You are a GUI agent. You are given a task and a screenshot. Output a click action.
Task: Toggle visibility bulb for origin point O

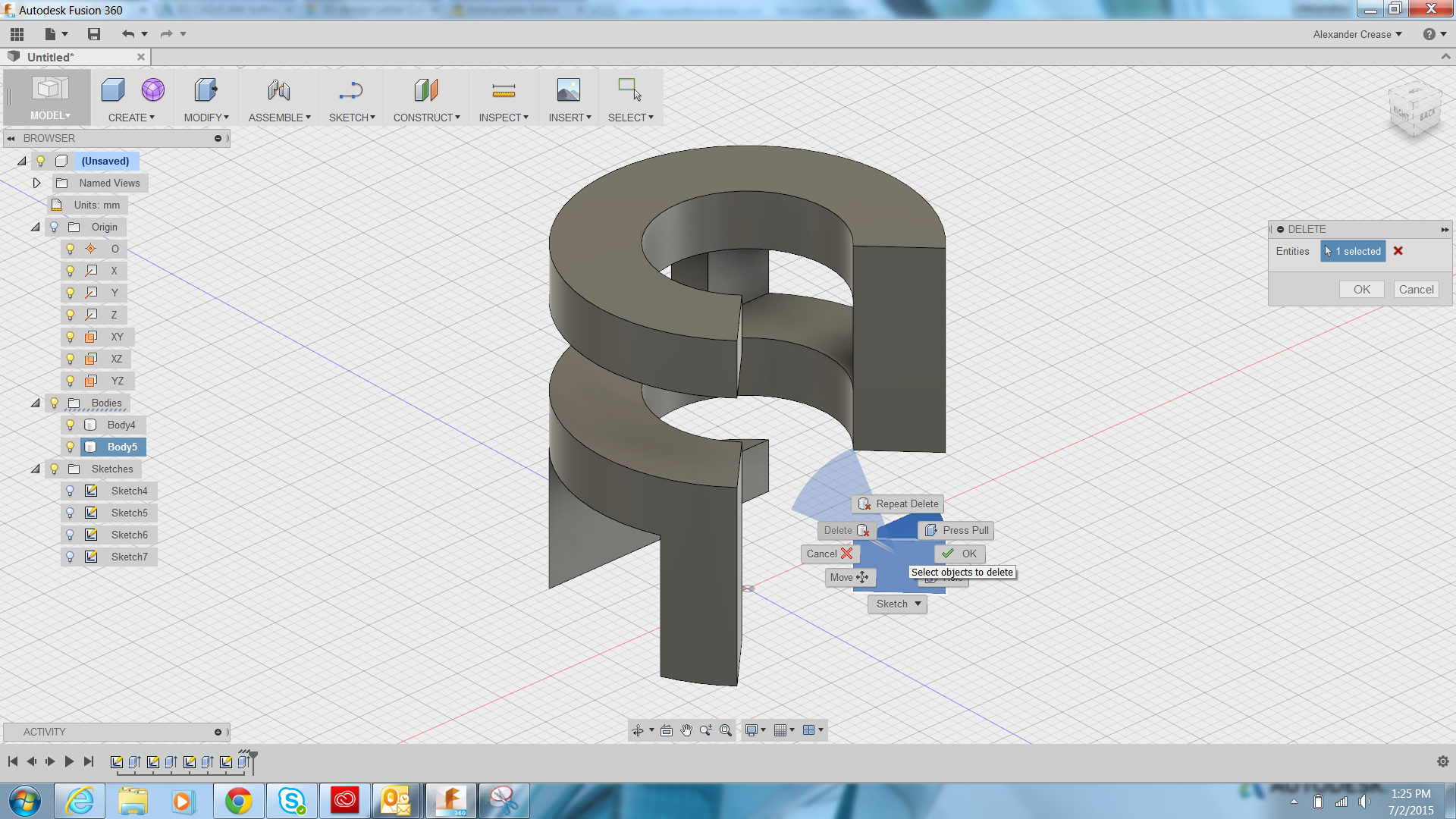[71, 249]
